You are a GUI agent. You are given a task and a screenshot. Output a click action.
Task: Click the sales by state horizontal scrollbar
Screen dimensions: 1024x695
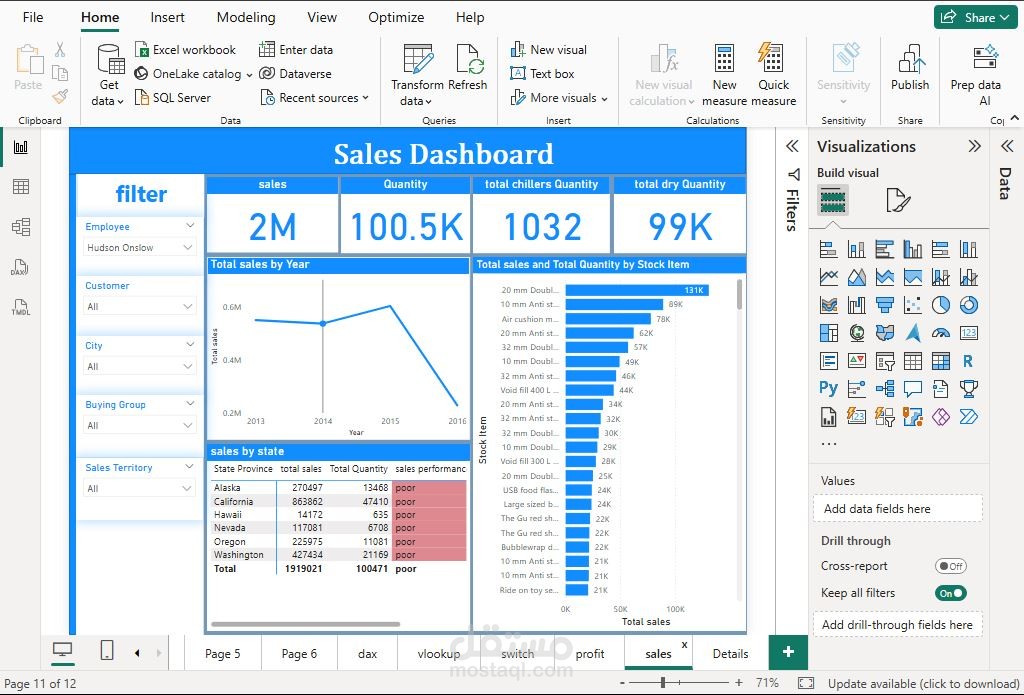pyautogui.click(x=306, y=624)
